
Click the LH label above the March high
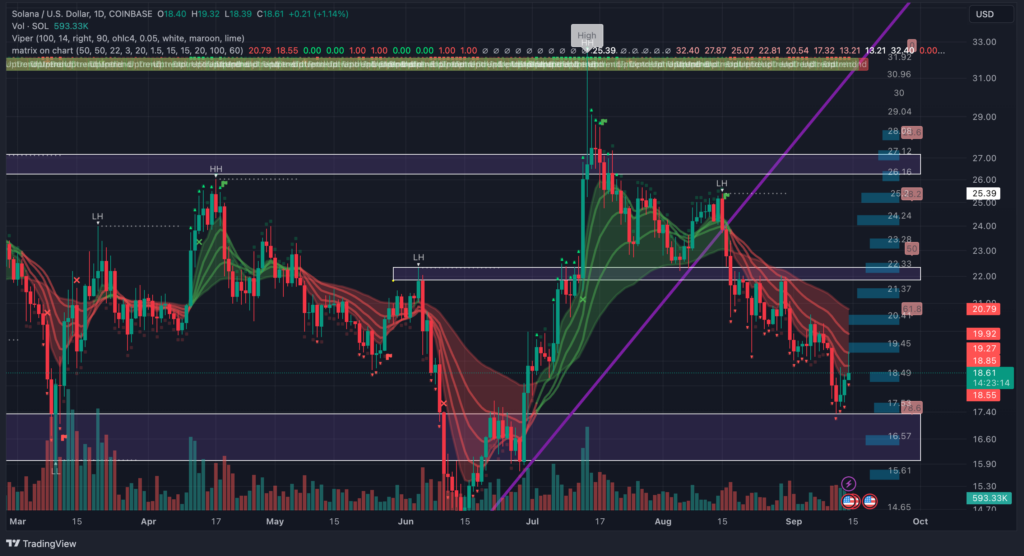click(x=97, y=216)
